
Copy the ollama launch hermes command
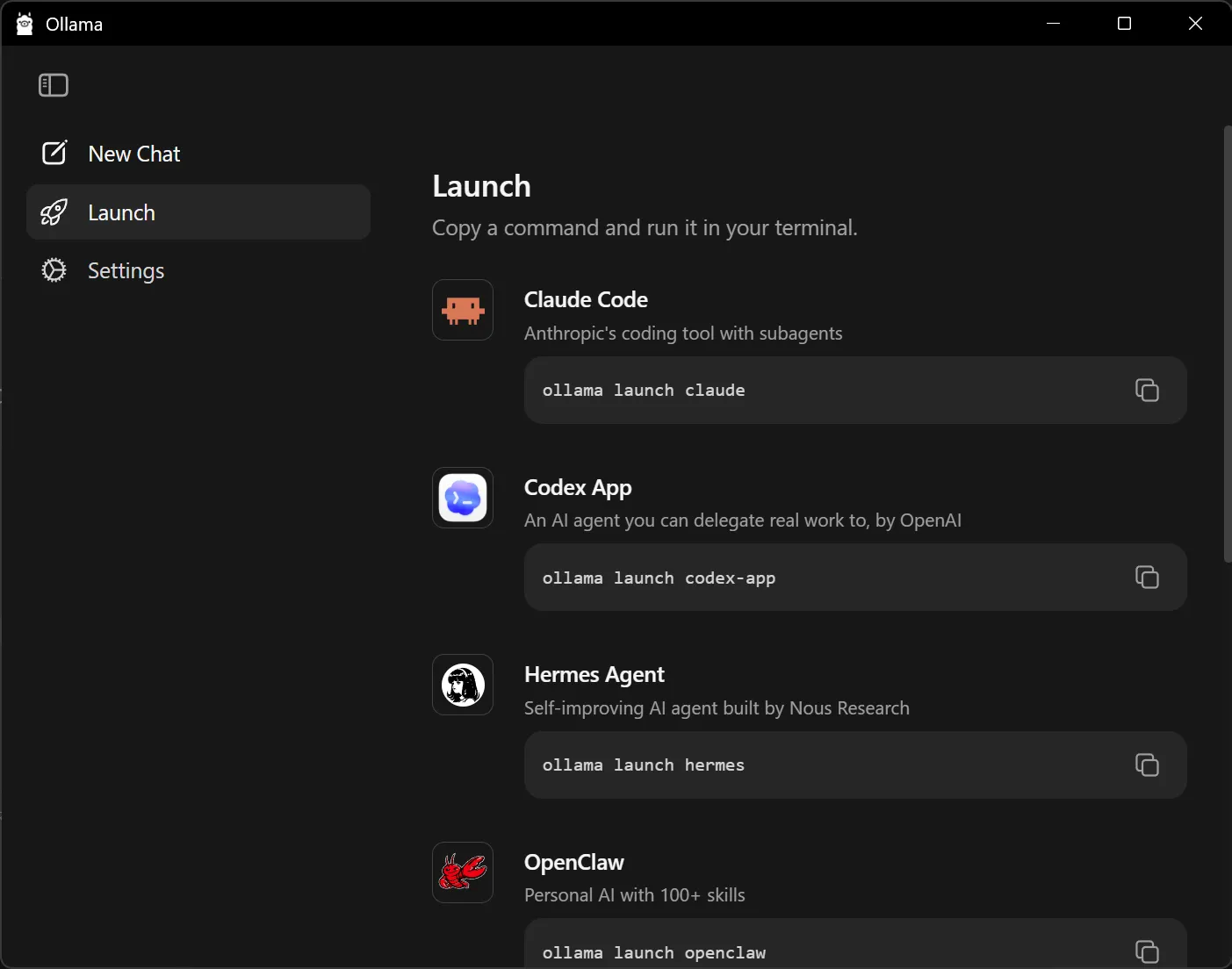tap(1147, 764)
